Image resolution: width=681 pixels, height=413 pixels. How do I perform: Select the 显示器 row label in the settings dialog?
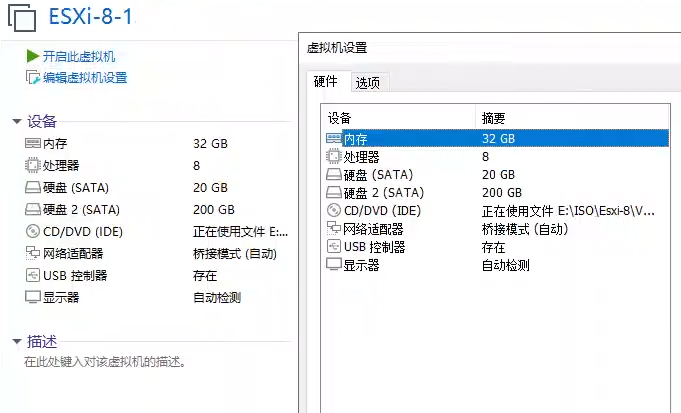pyautogui.click(x=361, y=265)
